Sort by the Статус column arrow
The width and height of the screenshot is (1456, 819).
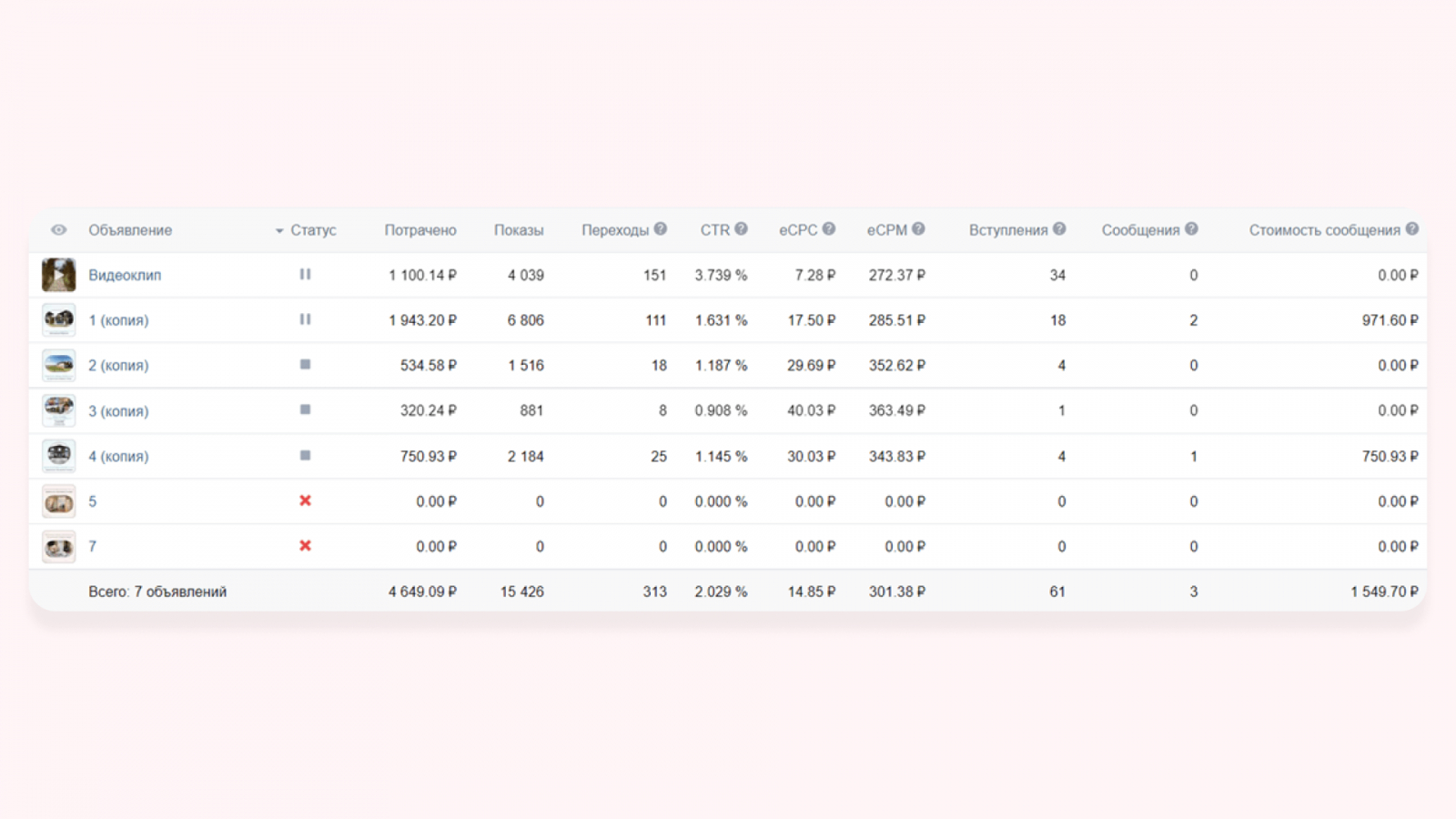click(279, 231)
